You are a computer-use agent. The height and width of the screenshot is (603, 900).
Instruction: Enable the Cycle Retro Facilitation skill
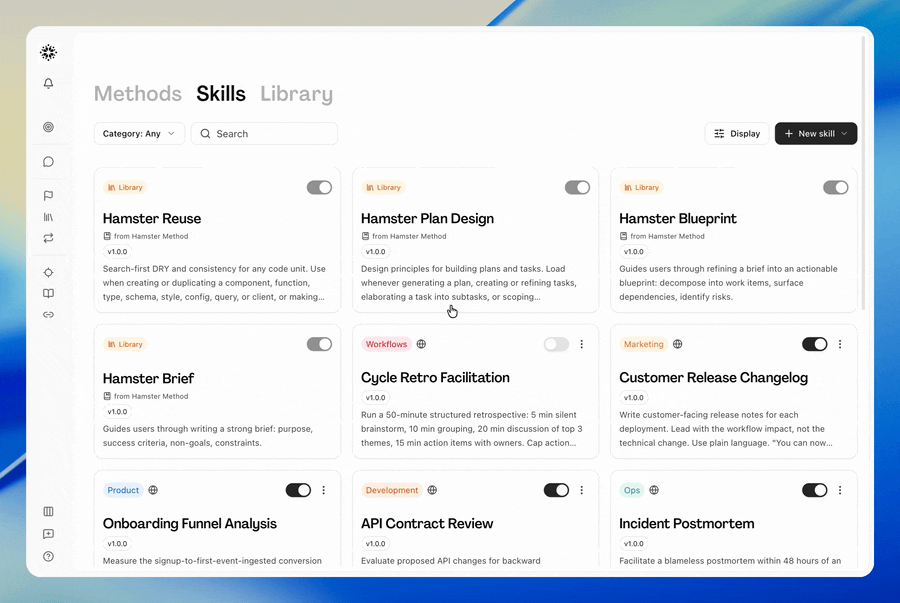[x=556, y=344]
